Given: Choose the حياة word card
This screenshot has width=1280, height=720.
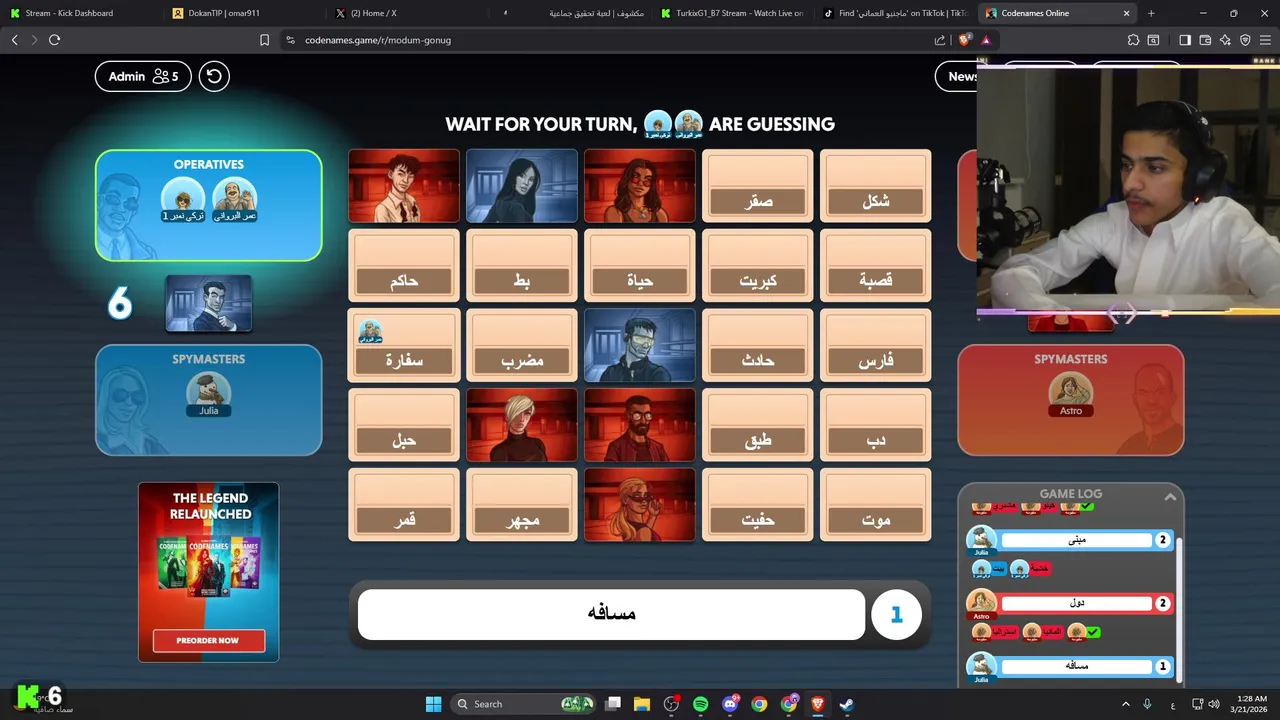Looking at the screenshot, I should point(640,266).
